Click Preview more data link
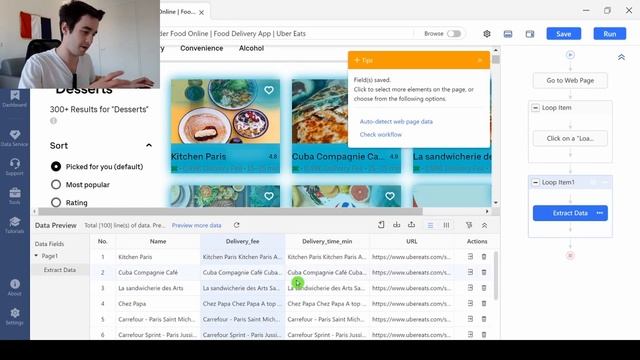 196,225
